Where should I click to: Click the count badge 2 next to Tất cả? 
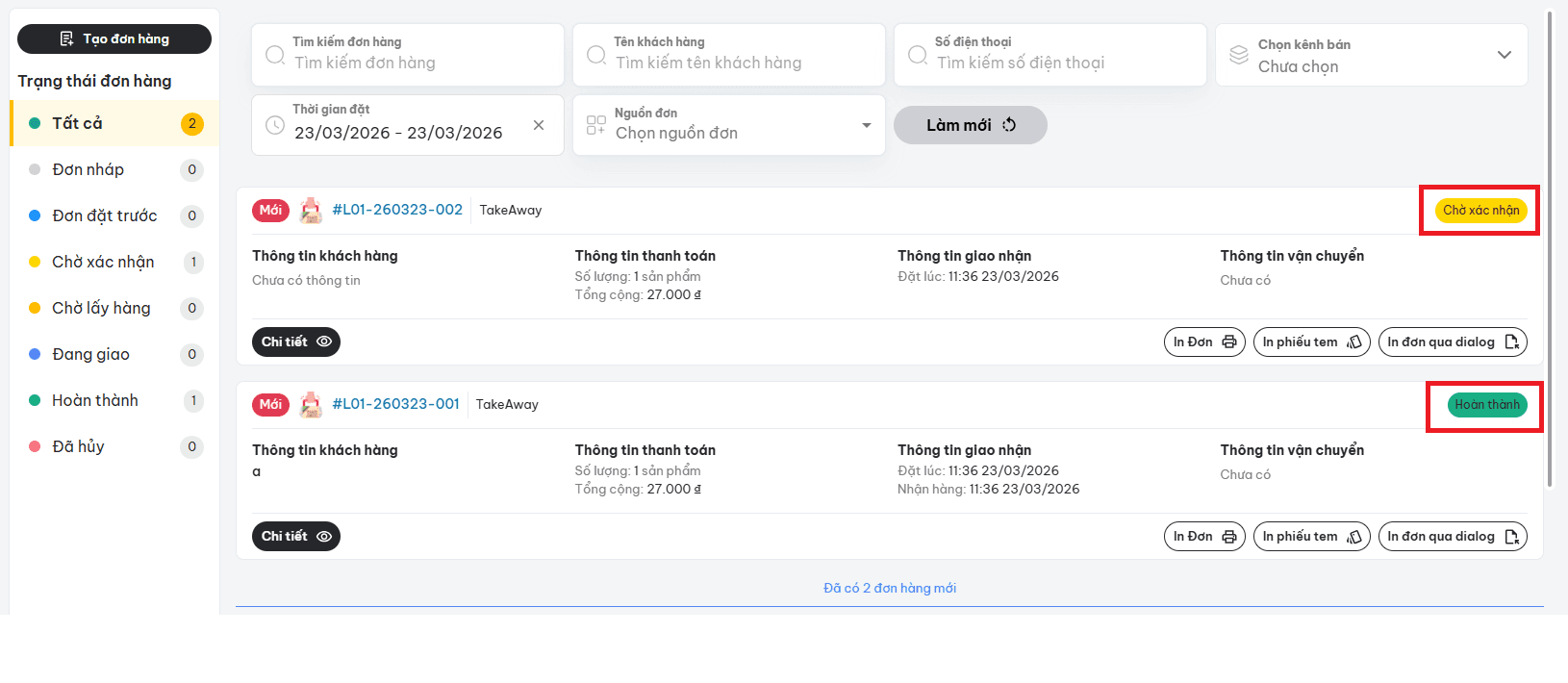click(x=192, y=123)
